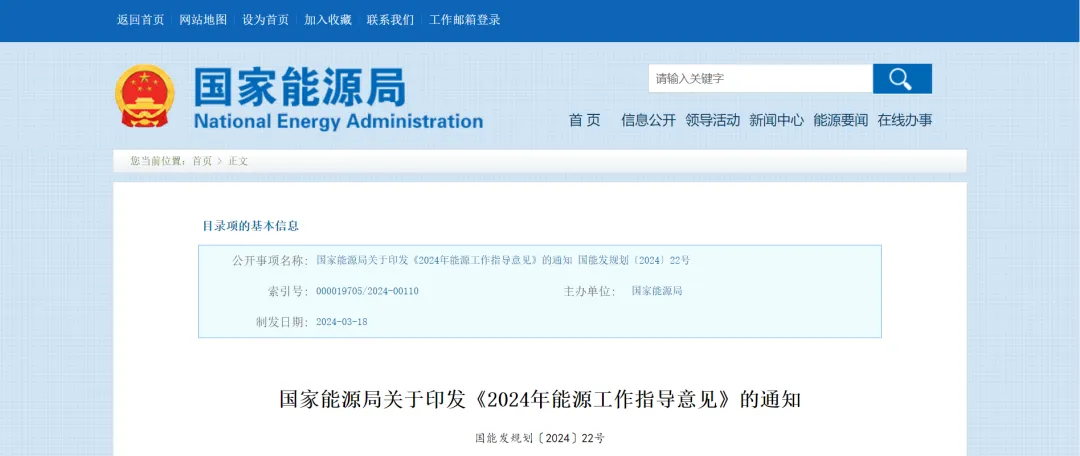
Task: Open 返回首页 link in top bar
Action: coord(141,20)
